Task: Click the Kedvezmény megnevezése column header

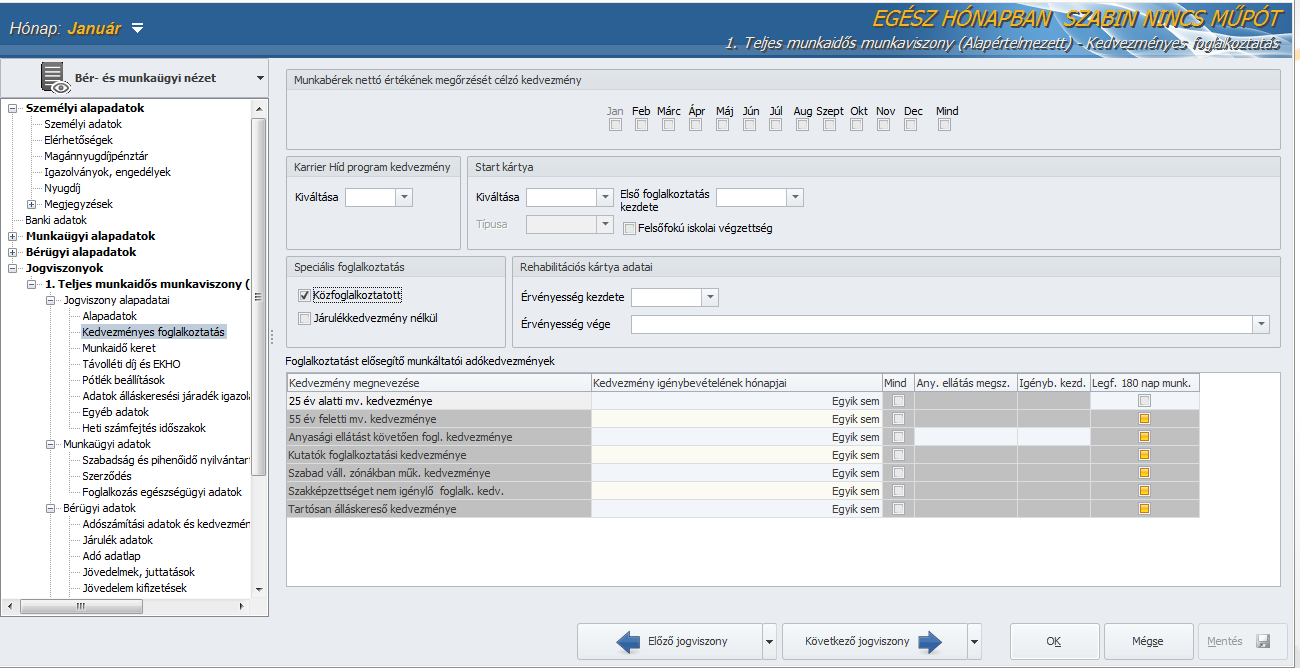Action: tap(439, 383)
